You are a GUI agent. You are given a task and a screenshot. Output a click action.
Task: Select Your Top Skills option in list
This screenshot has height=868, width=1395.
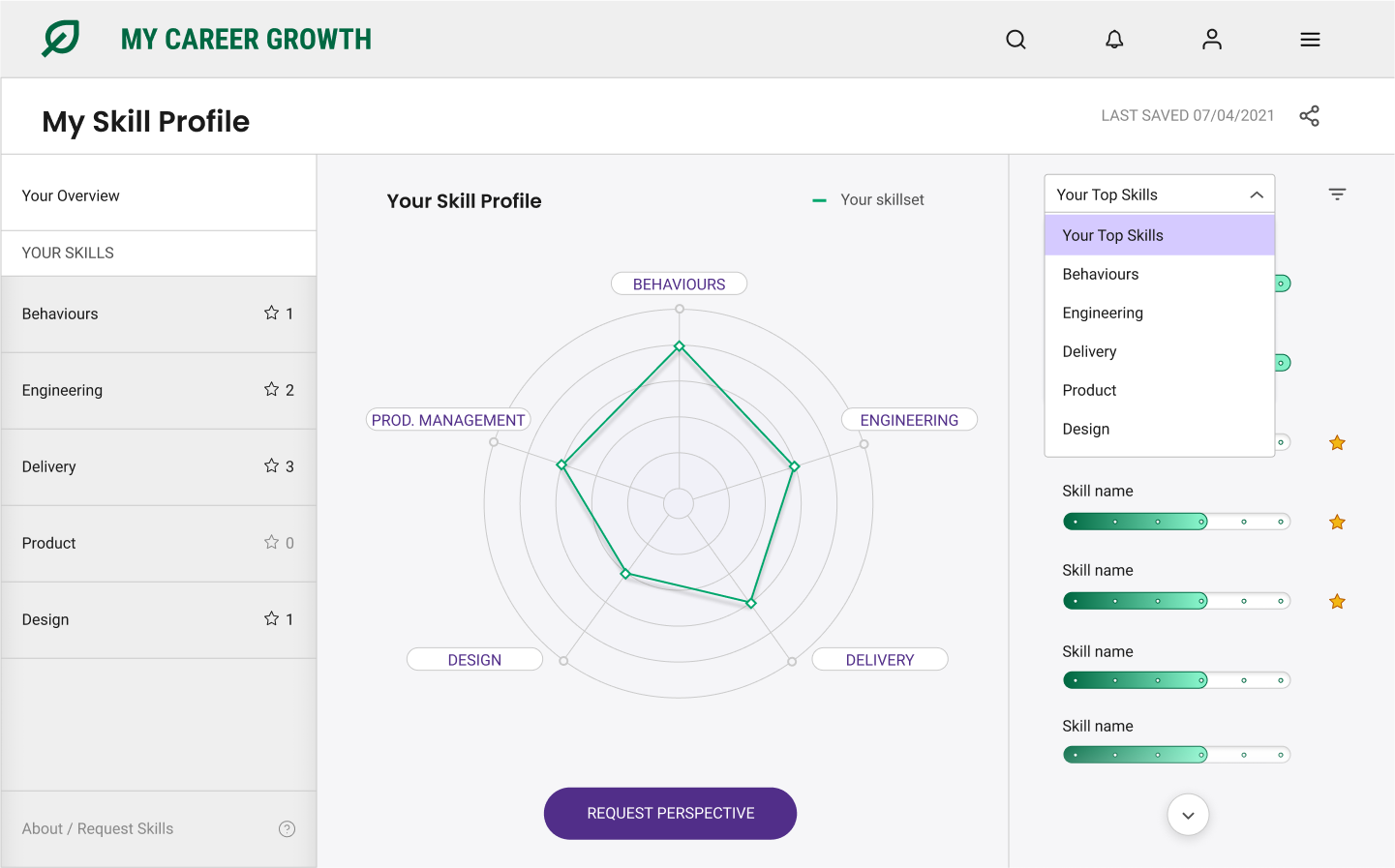tap(1160, 235)
